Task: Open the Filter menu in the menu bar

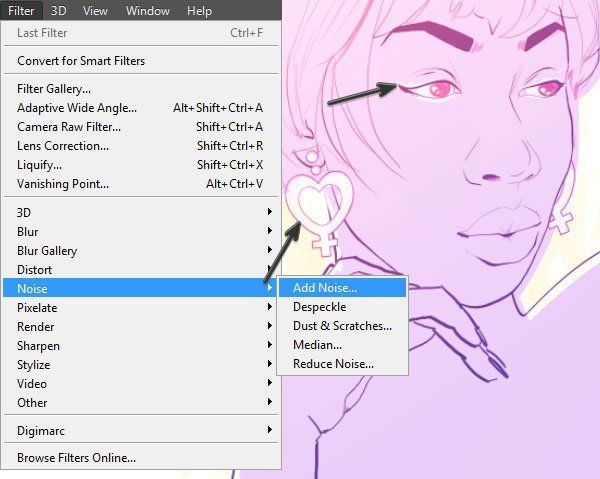Action: (21, 10)
